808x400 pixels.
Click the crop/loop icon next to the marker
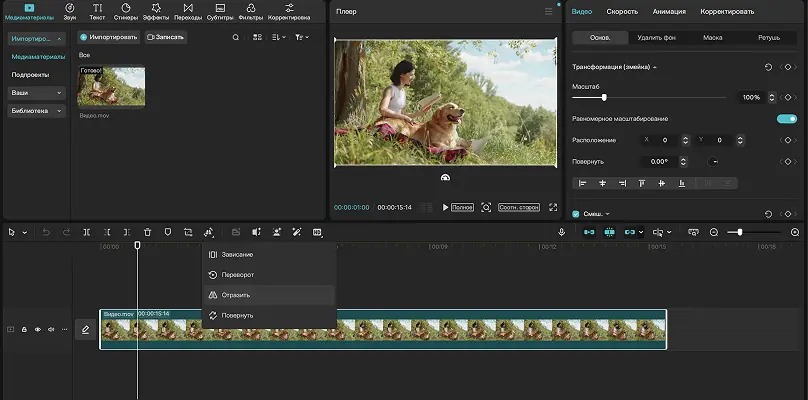click(x=188, y=232)
